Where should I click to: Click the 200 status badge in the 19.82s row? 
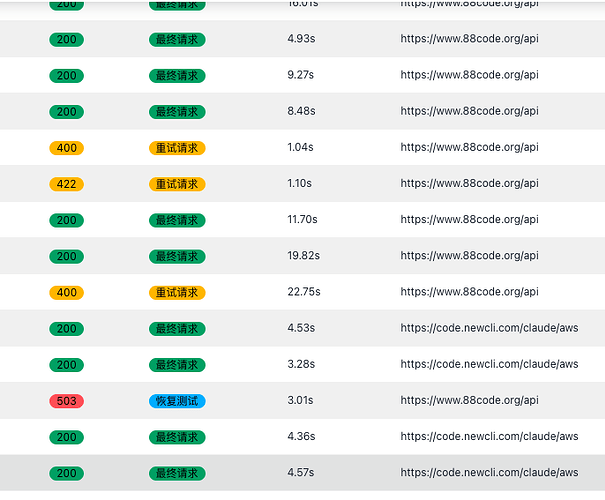[x=66, y=257]
